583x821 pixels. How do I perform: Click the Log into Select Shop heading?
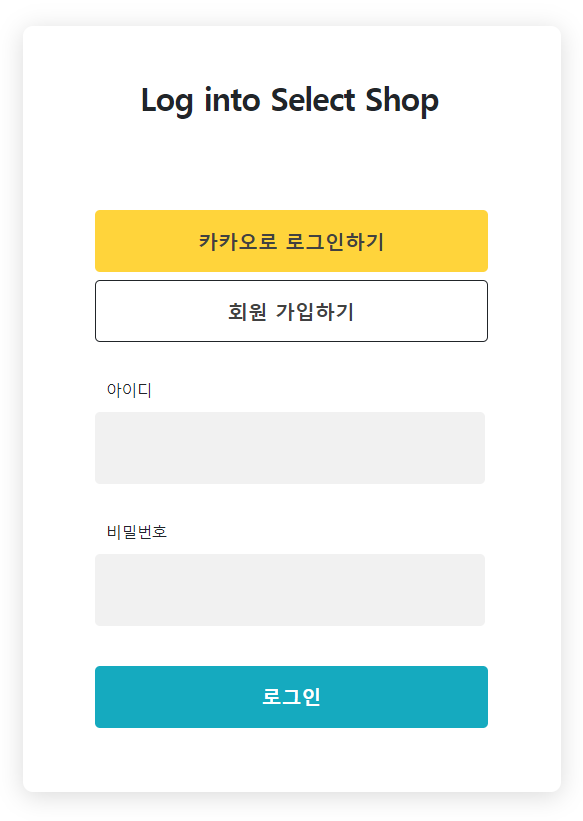tap(291, 100)
